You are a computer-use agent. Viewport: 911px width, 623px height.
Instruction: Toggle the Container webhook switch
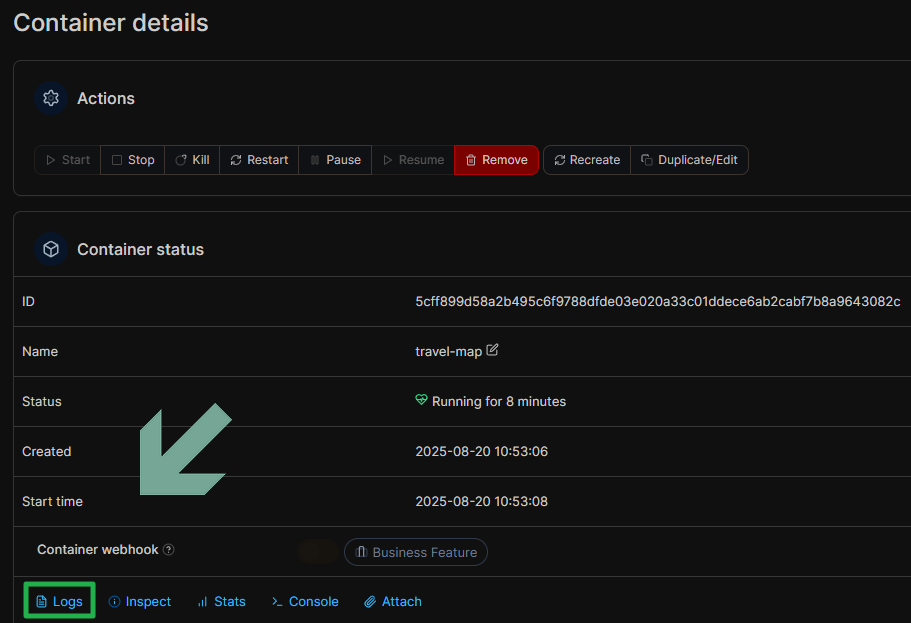click(318, 552)
